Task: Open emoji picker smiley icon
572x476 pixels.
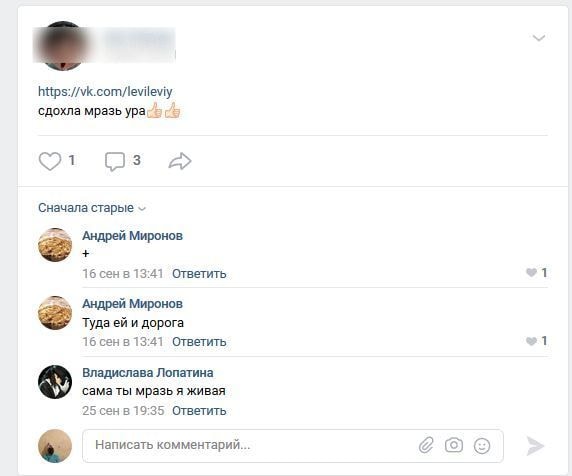Action: click(x=482, y=446)
